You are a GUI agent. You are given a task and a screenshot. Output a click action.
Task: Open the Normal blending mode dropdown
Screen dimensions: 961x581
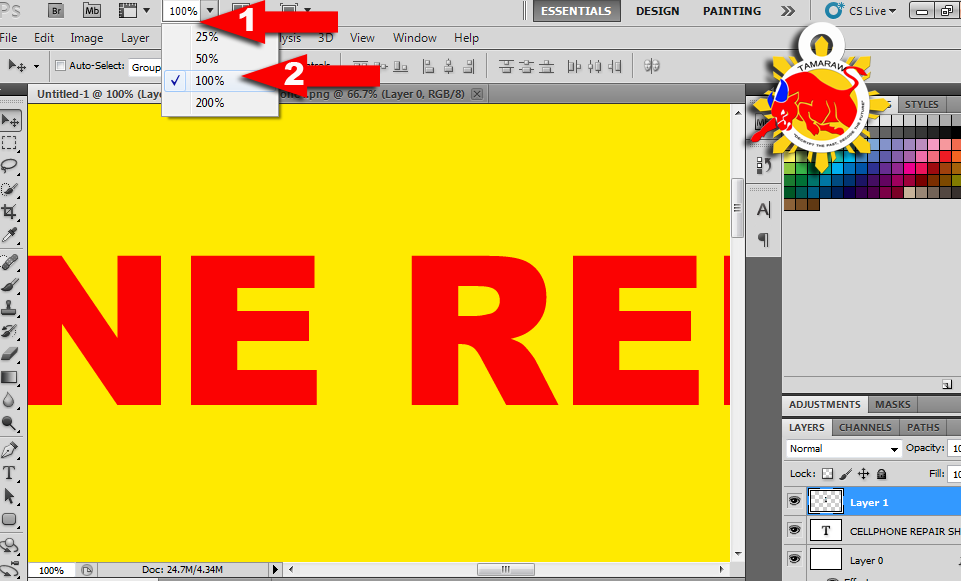(843, 448)
